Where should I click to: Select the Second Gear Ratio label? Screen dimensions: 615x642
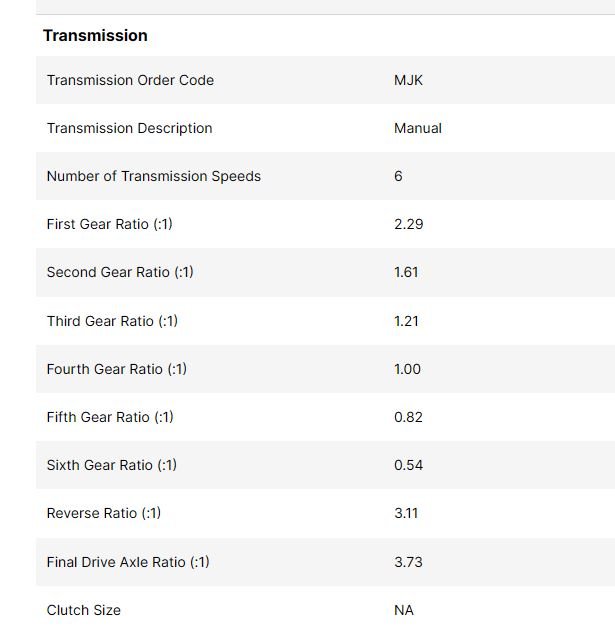(120, 272)
